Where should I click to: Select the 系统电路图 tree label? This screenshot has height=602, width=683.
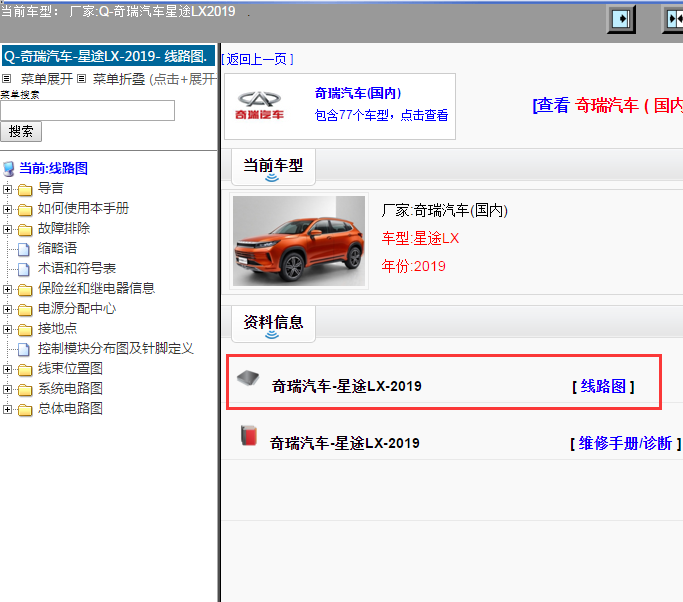tap(70, 388)
